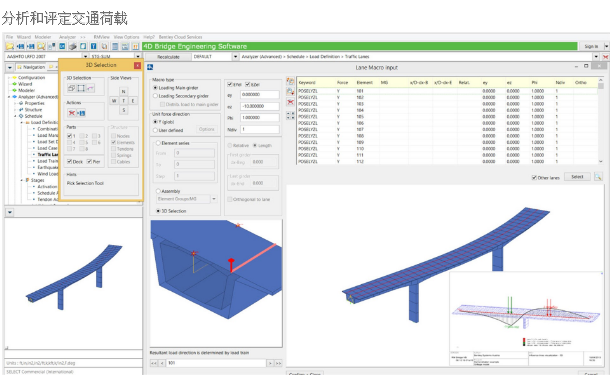This screenshot has height=377, width=610.
Task: Click the red X icon under Actions
Action: click(72, 113)
